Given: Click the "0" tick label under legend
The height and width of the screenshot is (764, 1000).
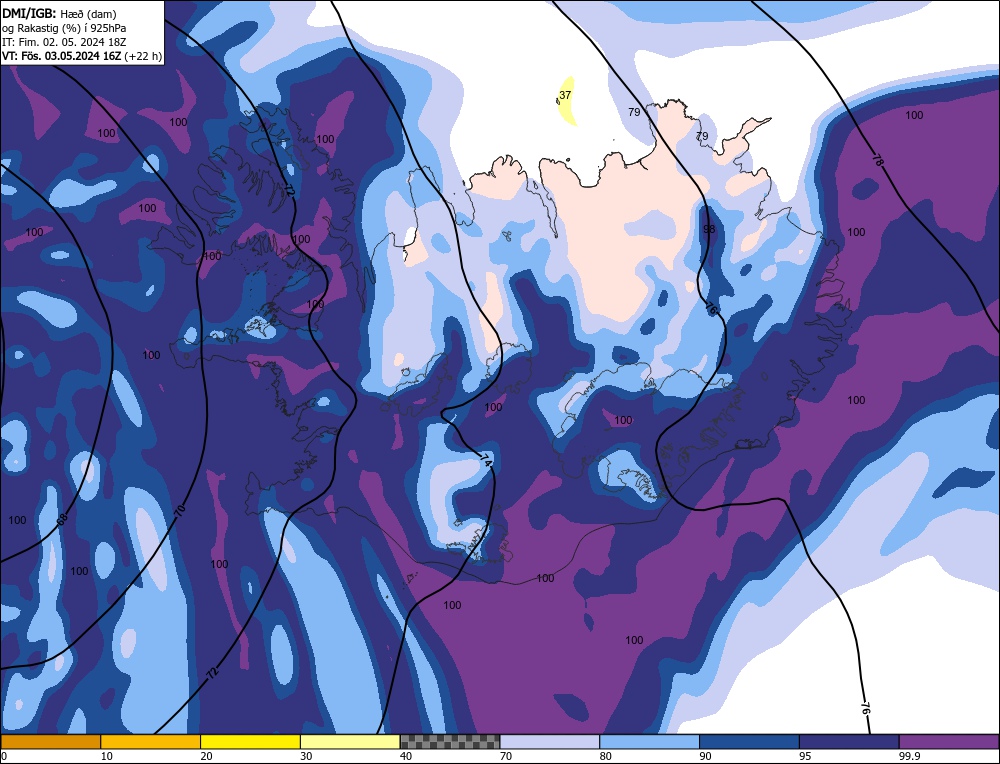Looking at the screenshot, I should tap(4, 756).
